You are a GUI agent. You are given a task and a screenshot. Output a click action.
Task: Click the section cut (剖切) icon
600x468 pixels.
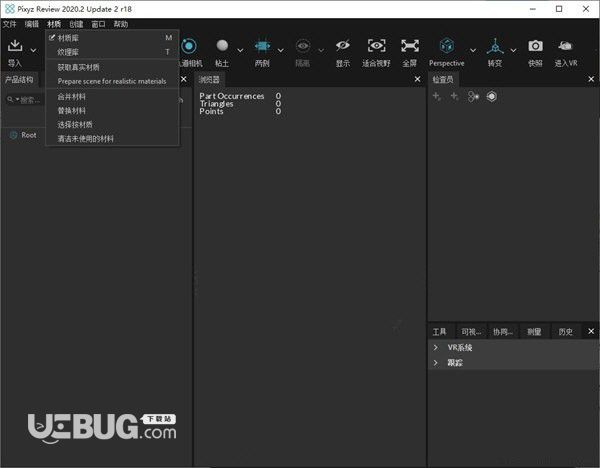pos(262,46)
